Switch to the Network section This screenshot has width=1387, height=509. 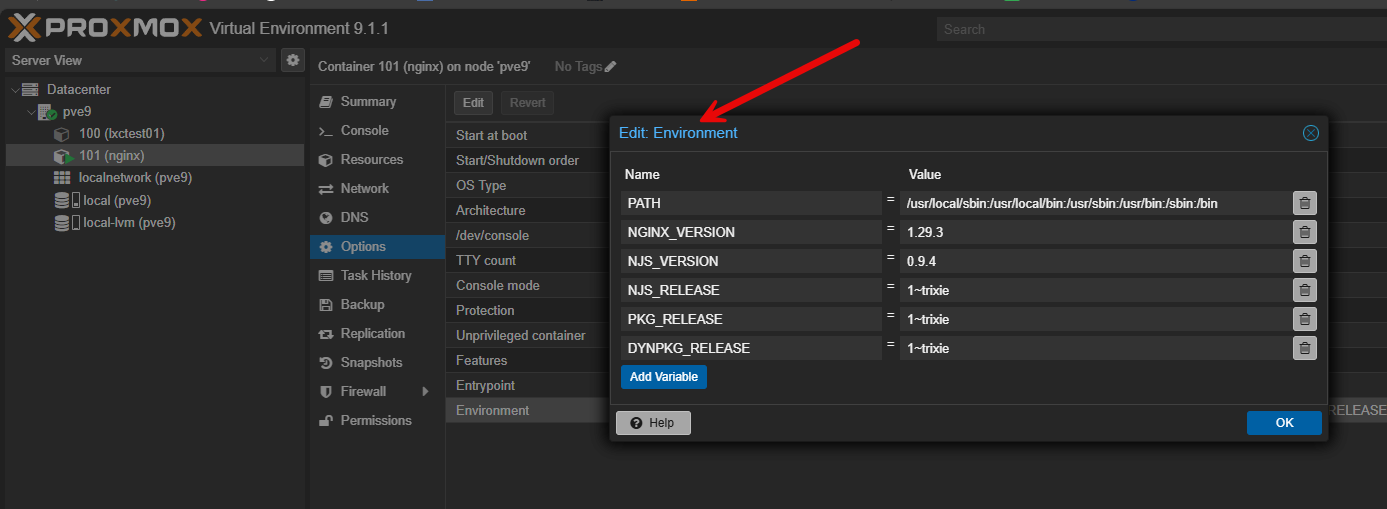pos(364,188)
